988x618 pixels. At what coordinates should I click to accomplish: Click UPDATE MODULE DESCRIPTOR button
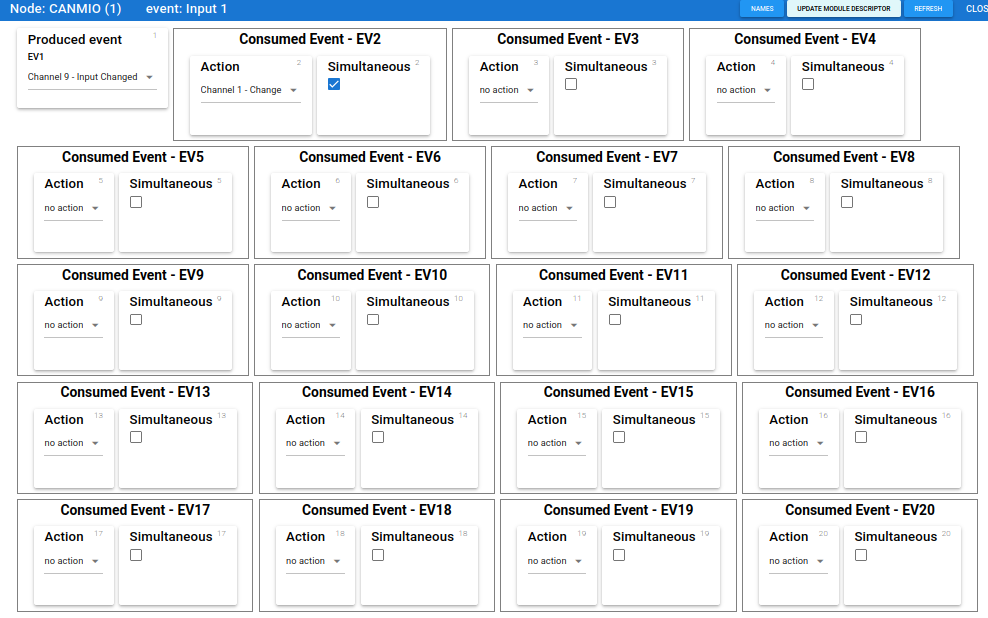point(843,9)
